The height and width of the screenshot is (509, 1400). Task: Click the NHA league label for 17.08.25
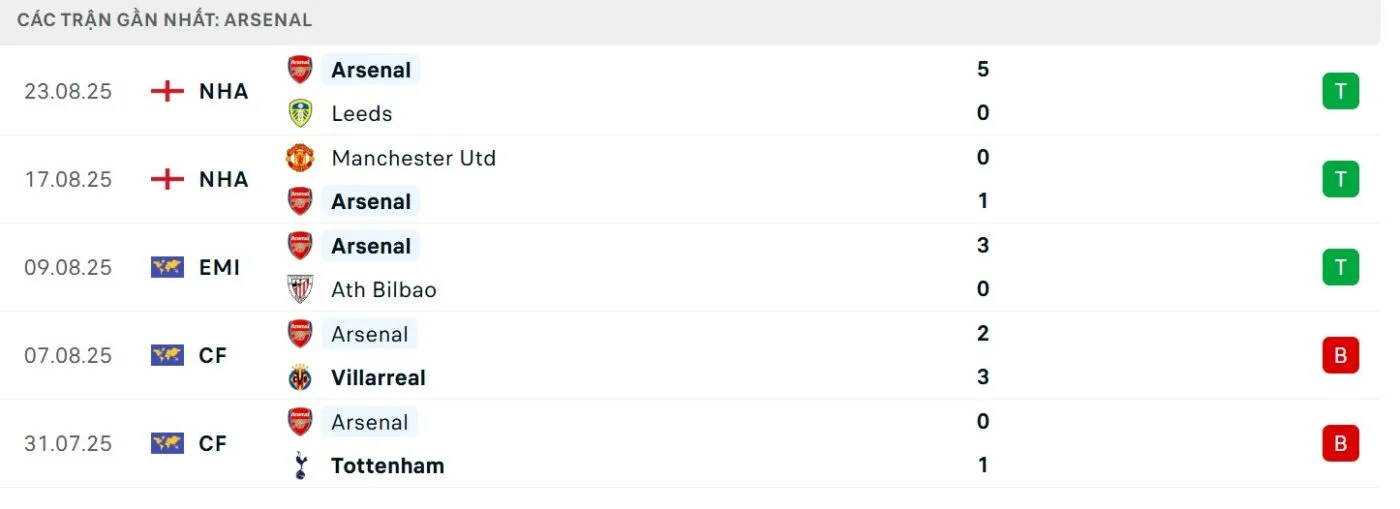223,179
